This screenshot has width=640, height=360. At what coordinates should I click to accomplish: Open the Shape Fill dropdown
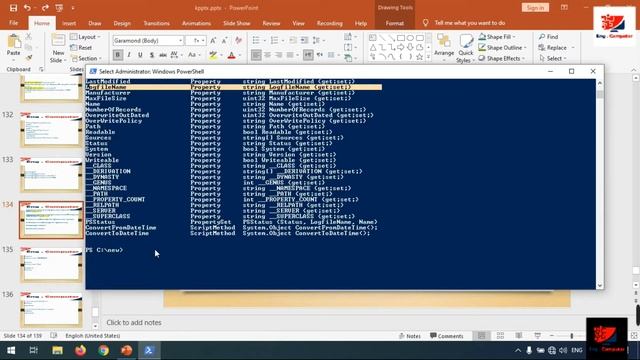coord(497,37)
